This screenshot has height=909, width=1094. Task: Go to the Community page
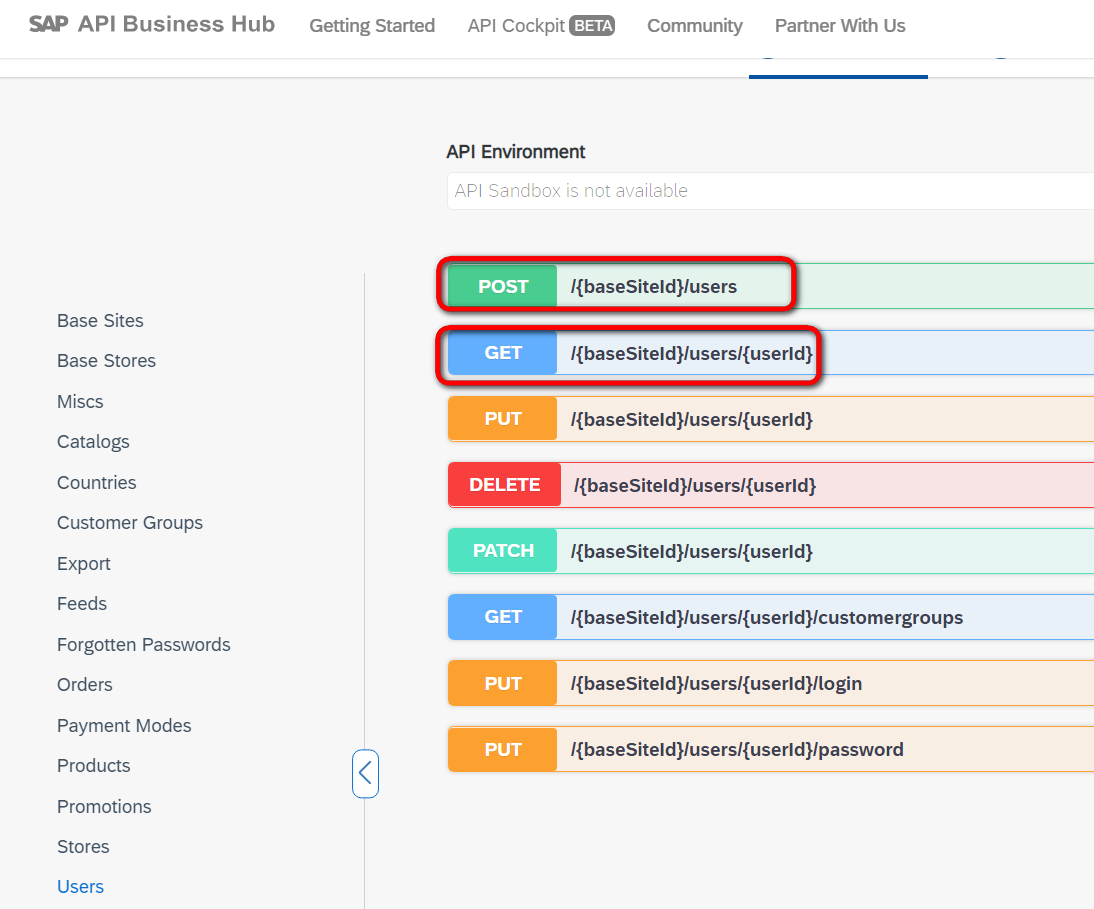coord(694,26)
